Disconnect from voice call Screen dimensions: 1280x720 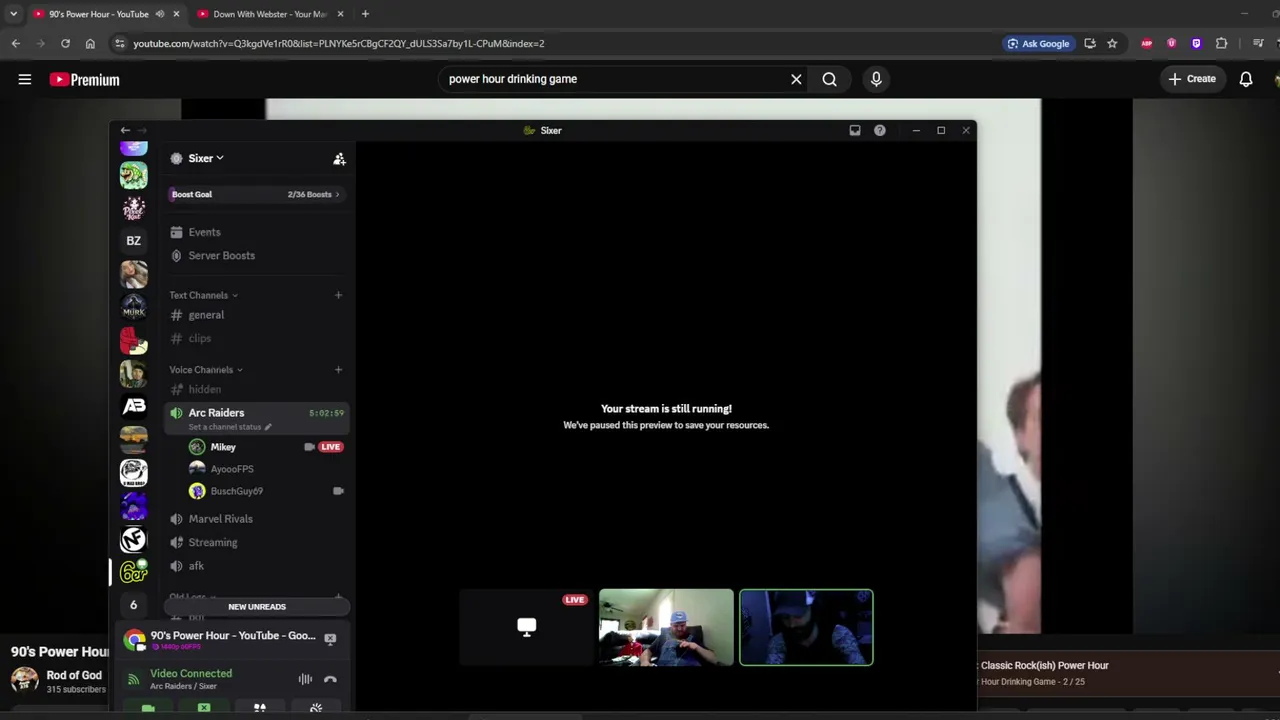pyautogui.click(x=330, y=680)
